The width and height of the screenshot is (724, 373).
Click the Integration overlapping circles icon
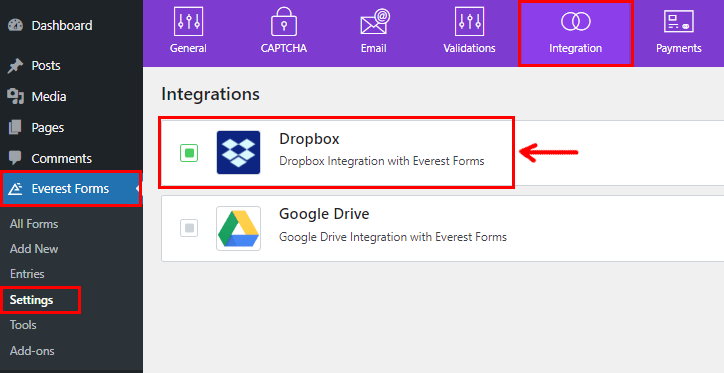tap(575, 21)
